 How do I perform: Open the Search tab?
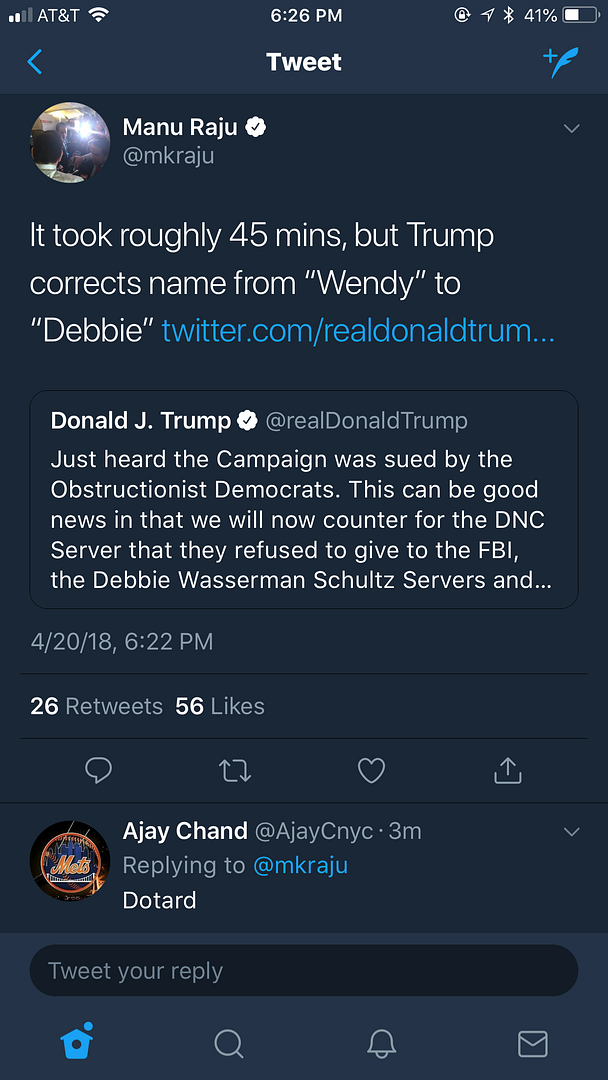(229, 1043)
